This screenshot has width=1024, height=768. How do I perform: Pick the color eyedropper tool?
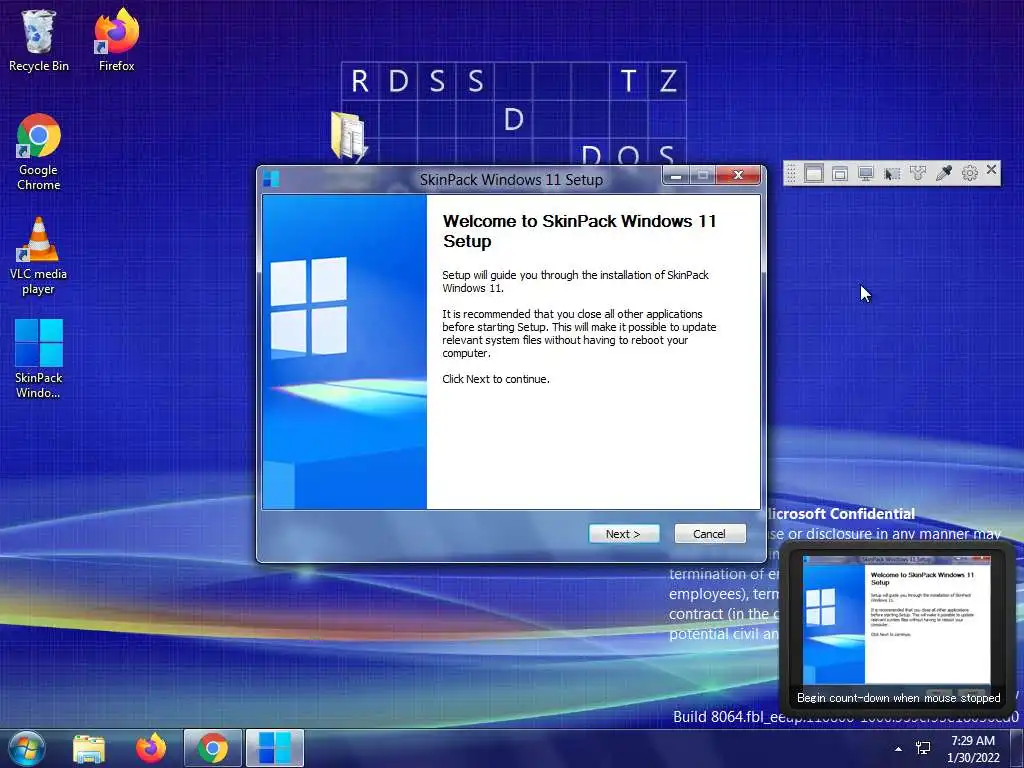tap(944, 173)
